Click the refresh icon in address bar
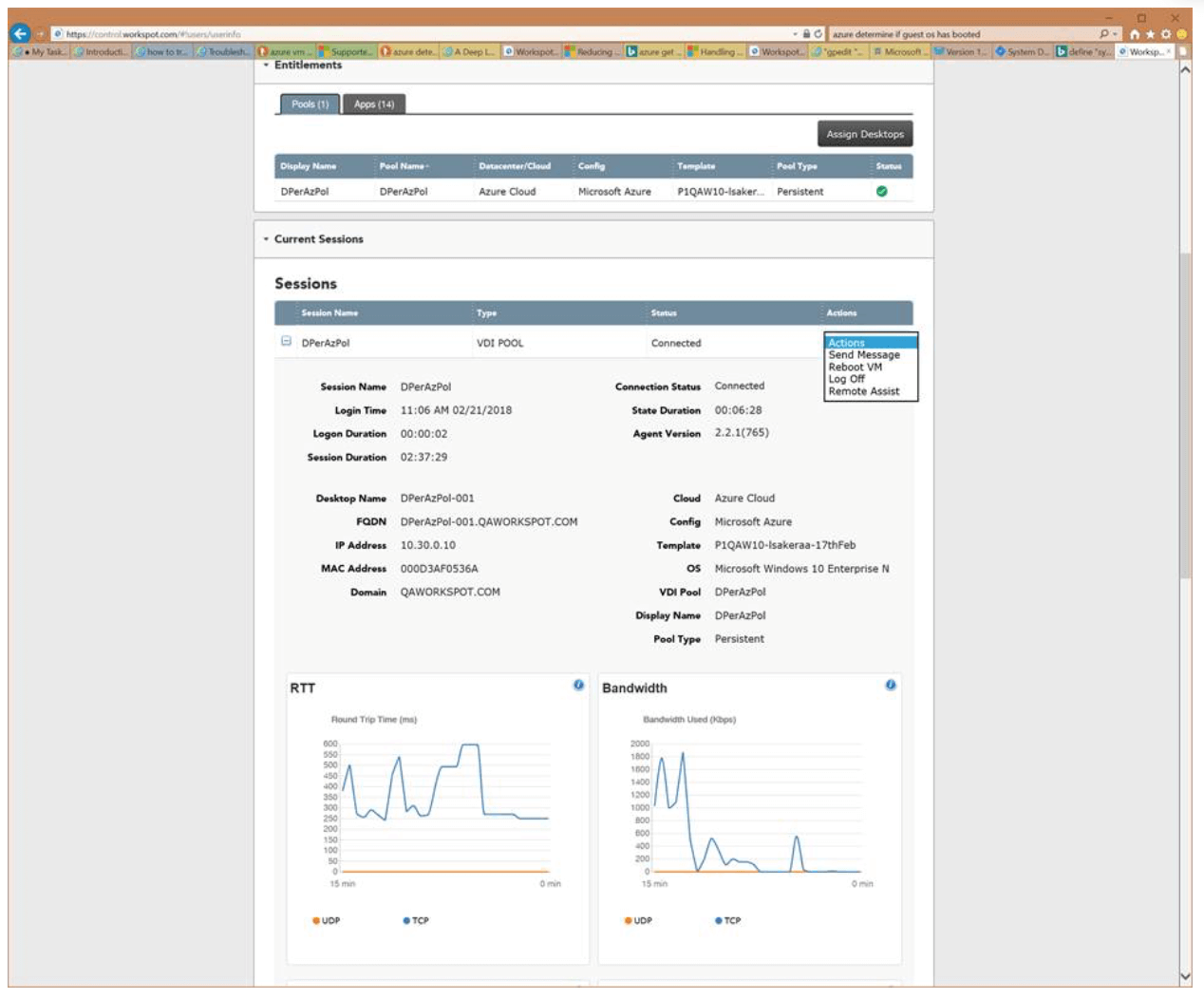The image size is (1204, 999). 818,34
